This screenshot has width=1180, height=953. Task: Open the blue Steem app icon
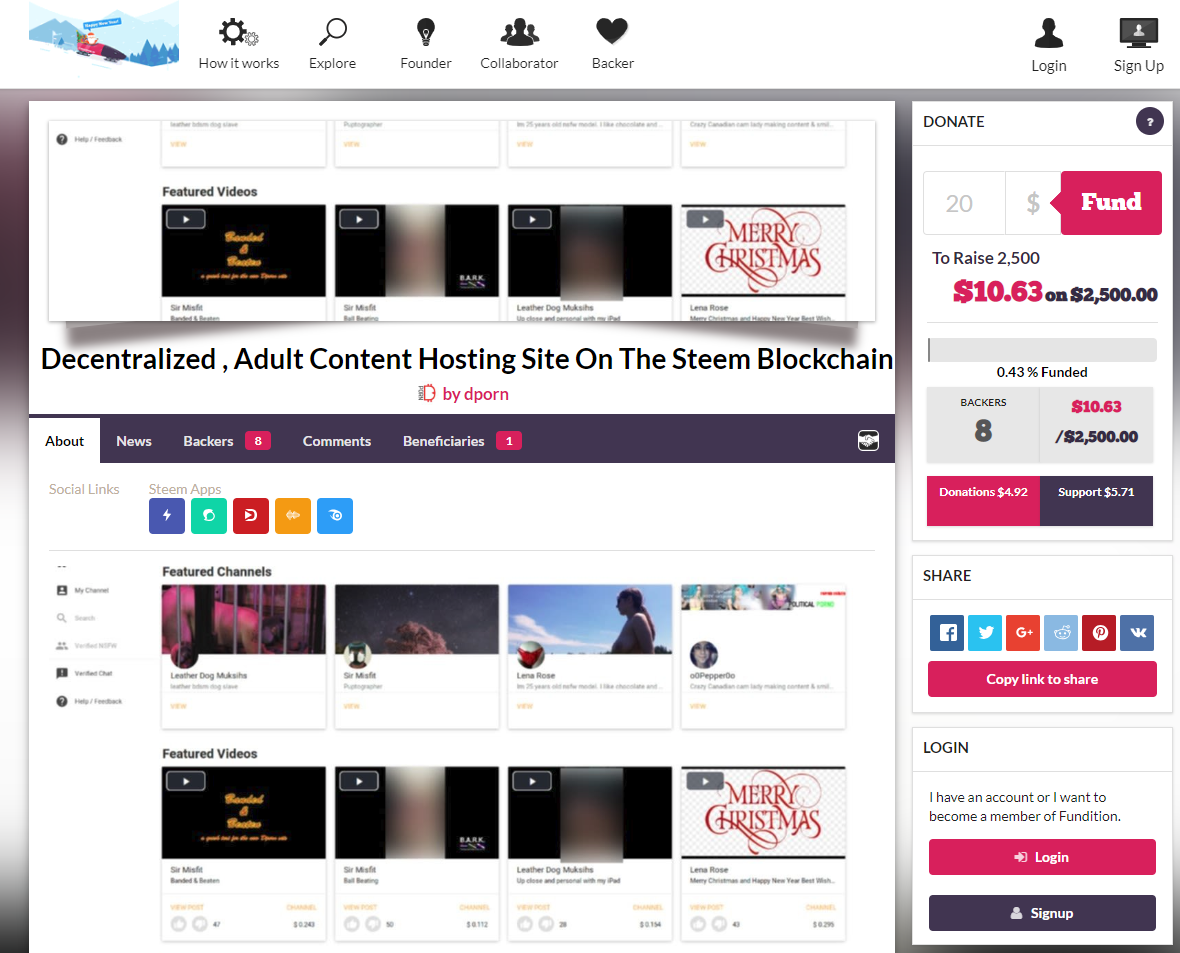(x=335, y=516)
